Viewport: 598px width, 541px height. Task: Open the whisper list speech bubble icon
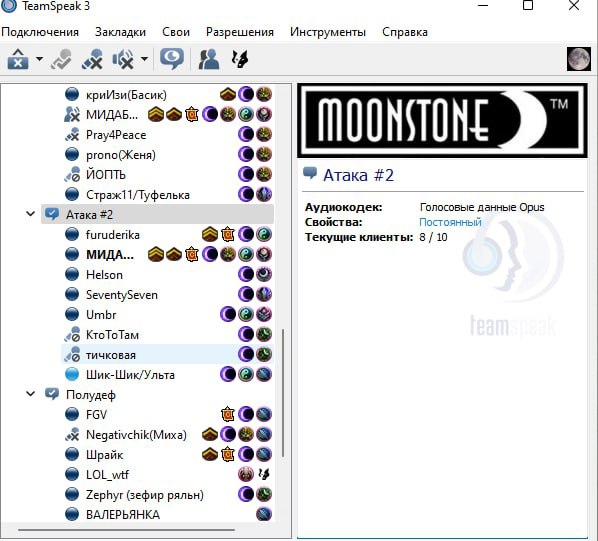tap(172, 59)
